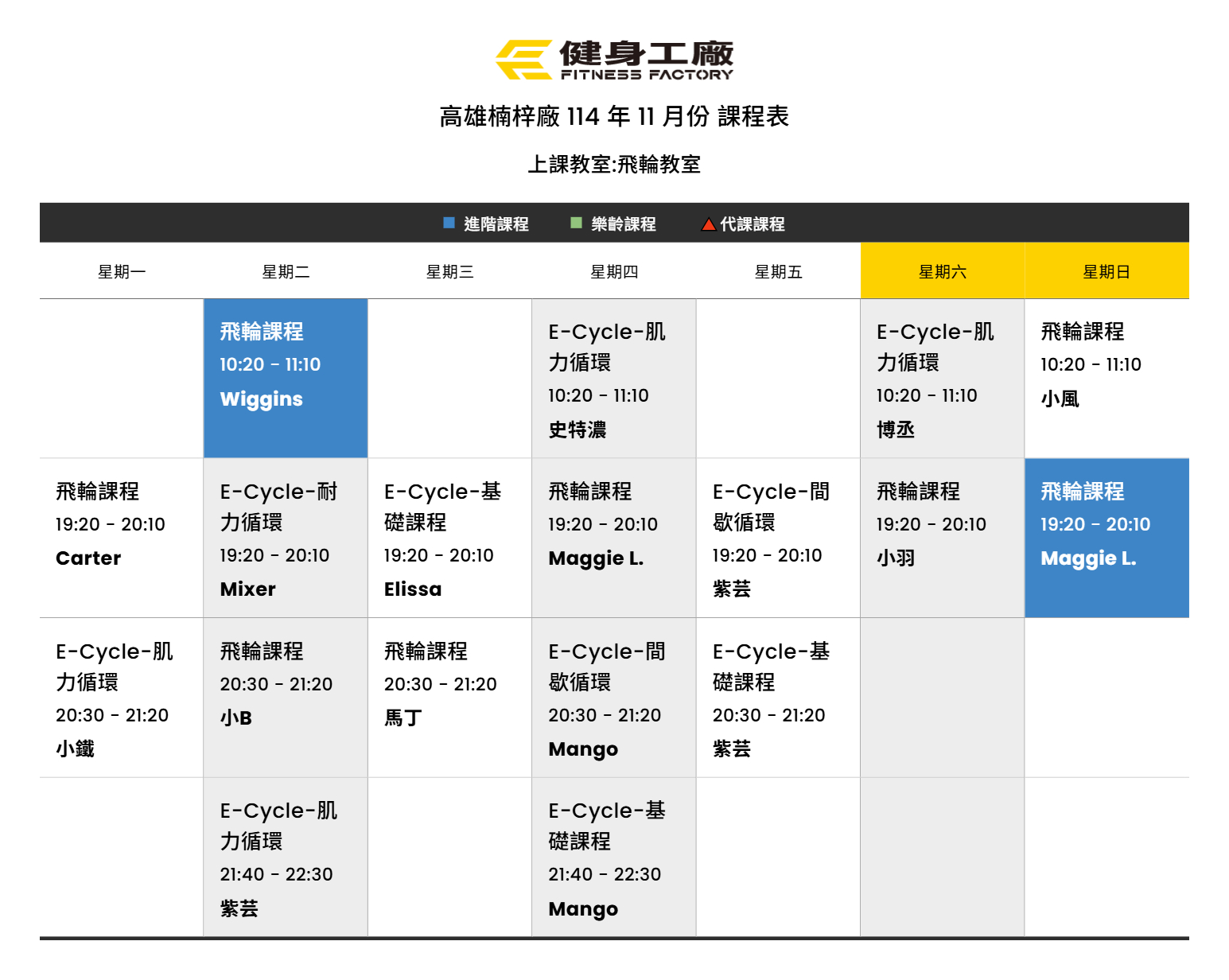Open Wednesday 20:30 馬丁 飛輪課程 class
Image resolution: width=1229 pixels, height=980 pixels.
pos(449,698)
